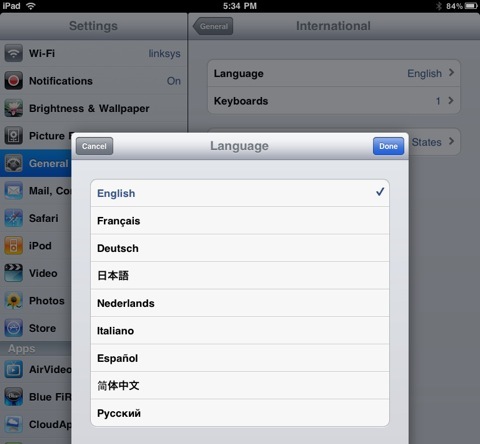Screen dimensions: 480x444
Task: Tap the Store settings icon
Action: (x=13, y=328)
